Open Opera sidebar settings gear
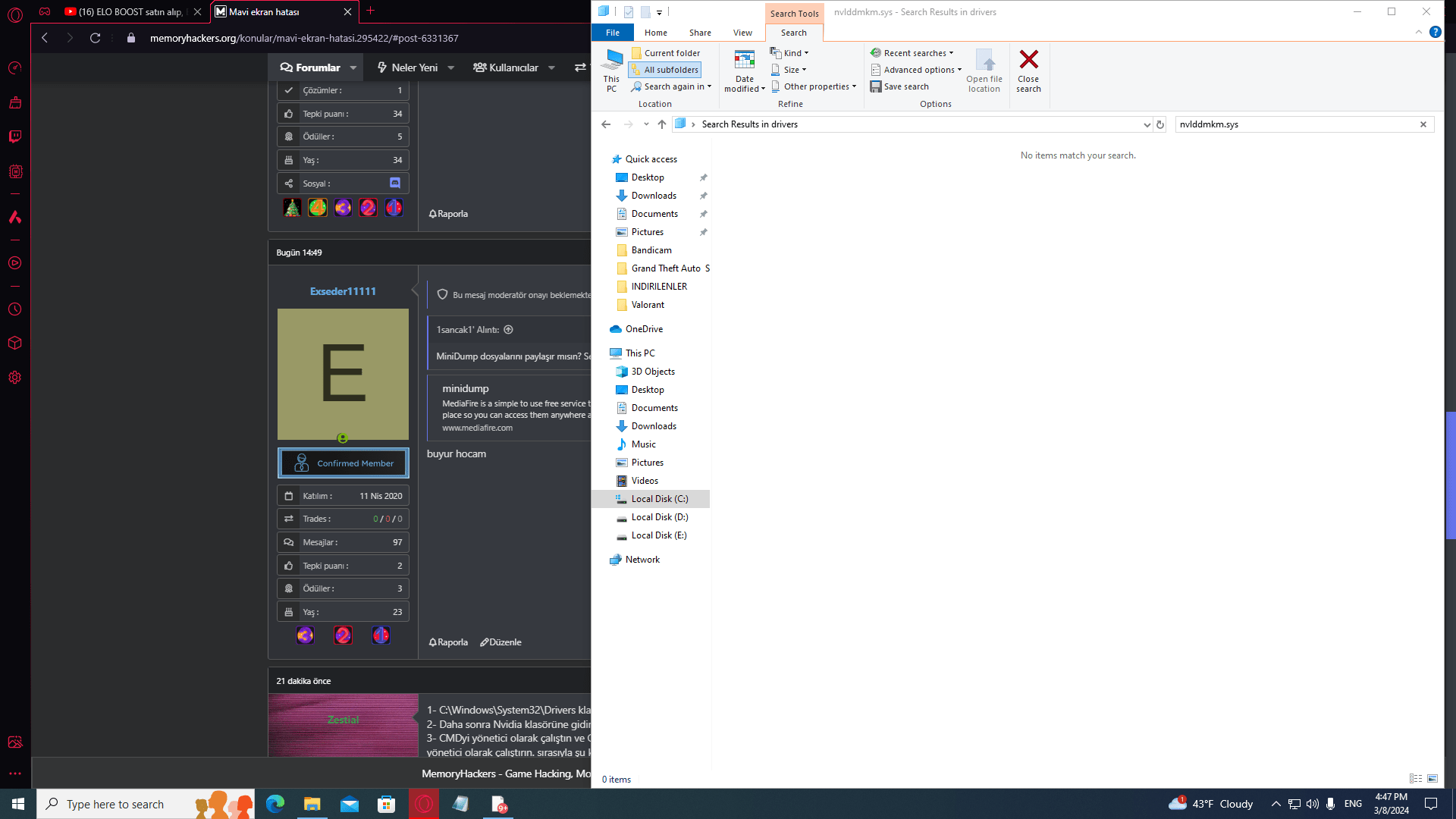 [15, 378]
